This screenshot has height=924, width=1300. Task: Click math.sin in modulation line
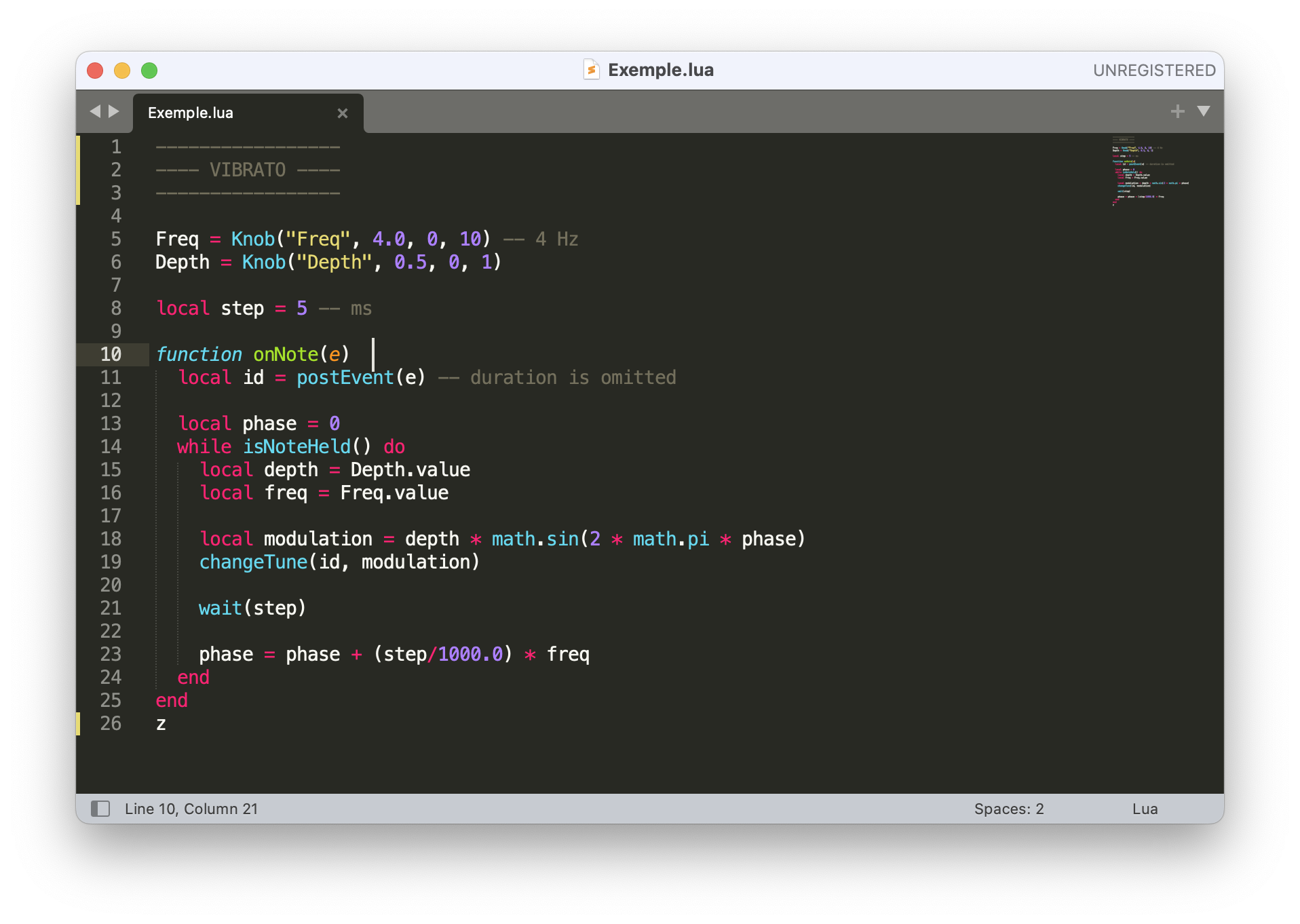[535, 539]
